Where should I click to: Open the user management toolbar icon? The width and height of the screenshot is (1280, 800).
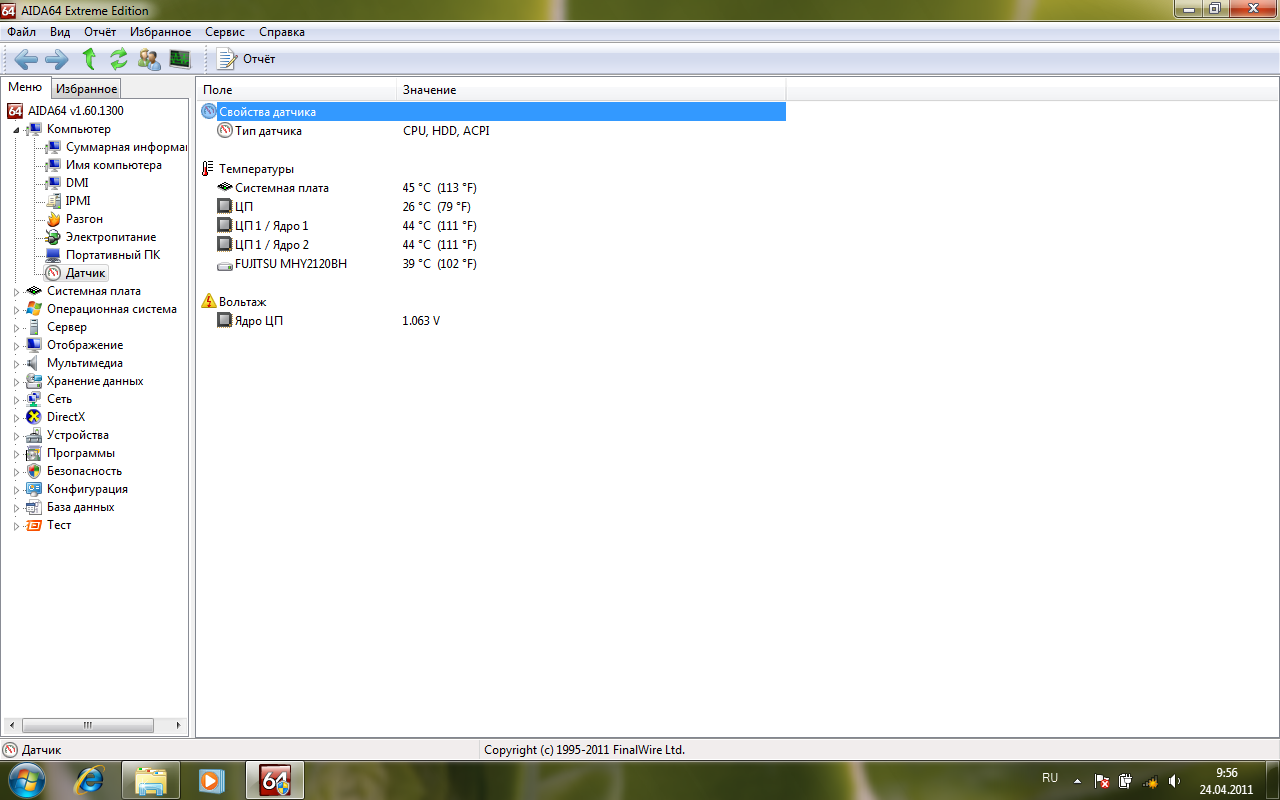point(149,59)
